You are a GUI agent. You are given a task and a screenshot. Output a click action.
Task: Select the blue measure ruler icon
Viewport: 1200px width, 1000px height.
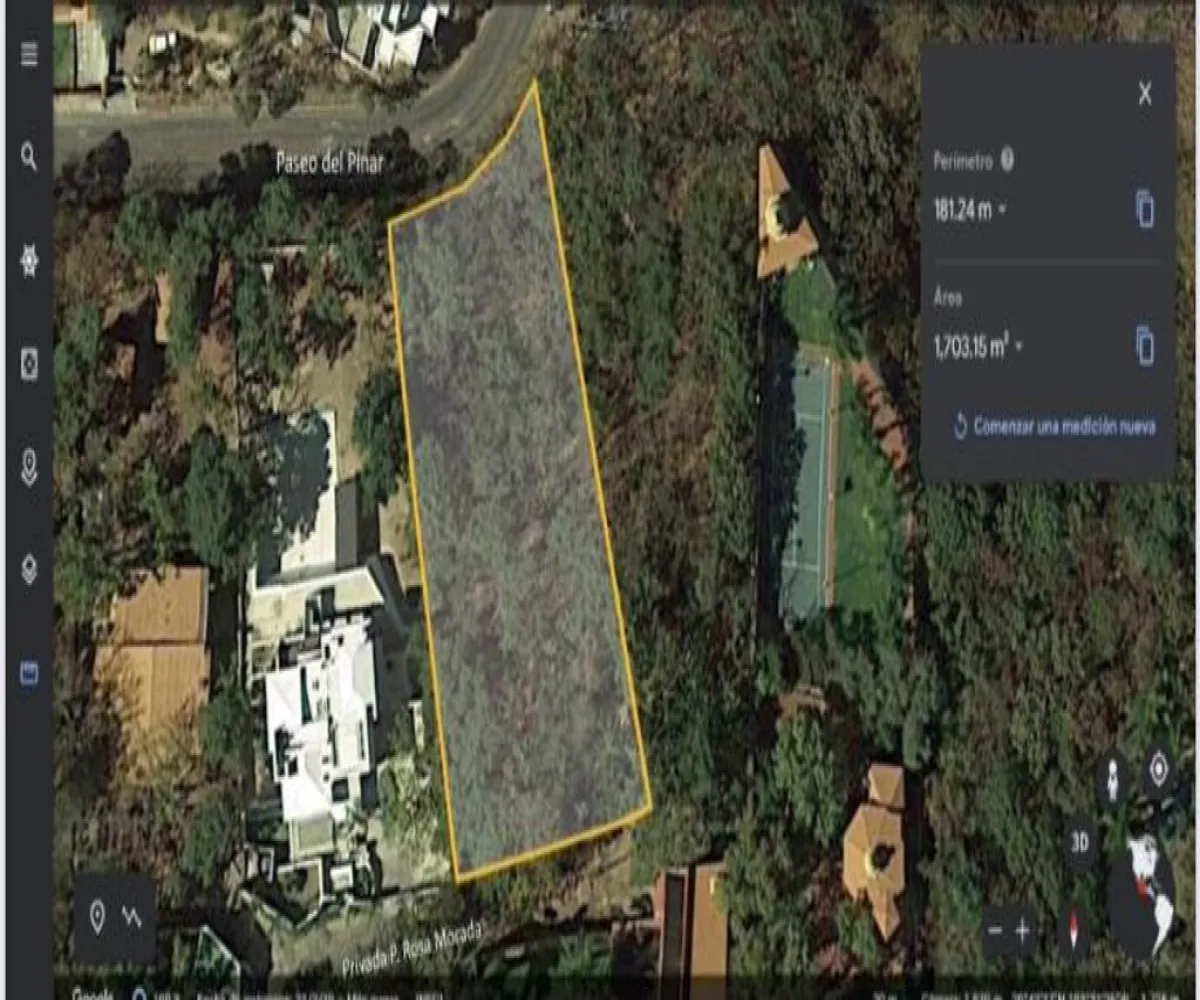point(29,673)
